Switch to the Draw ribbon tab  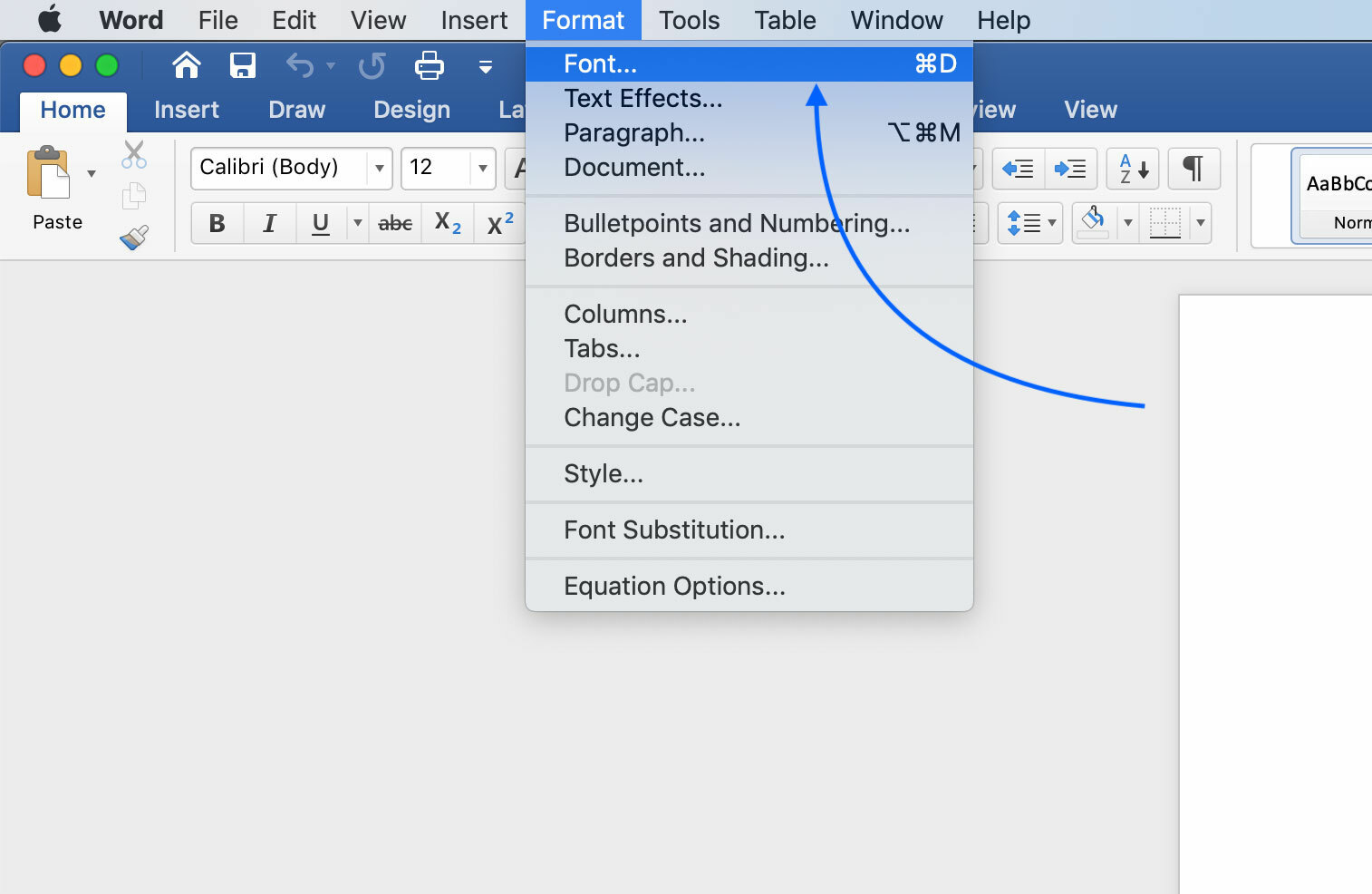[296, 110]
